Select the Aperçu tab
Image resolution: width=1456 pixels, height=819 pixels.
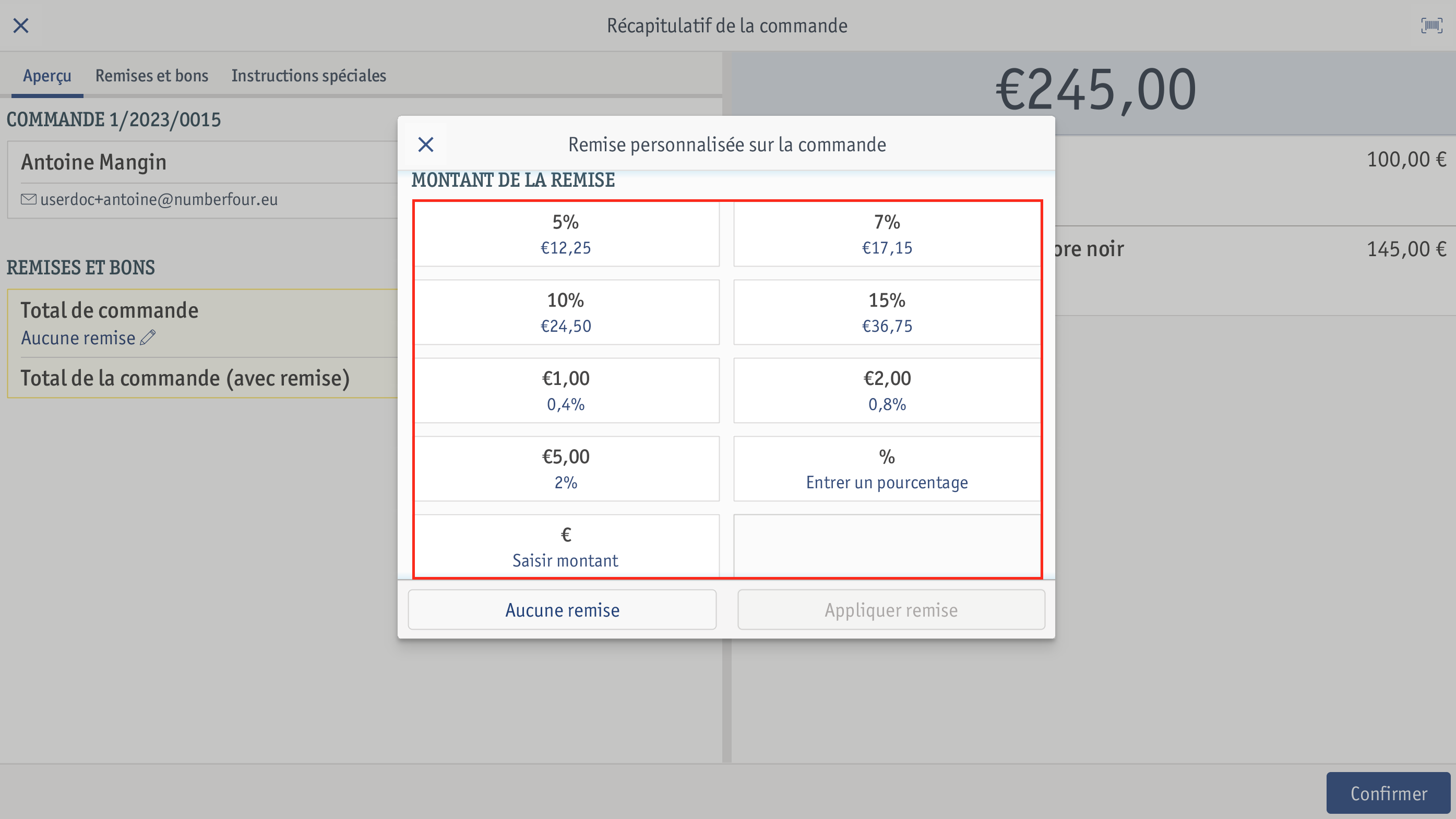(x=47, y=76)
